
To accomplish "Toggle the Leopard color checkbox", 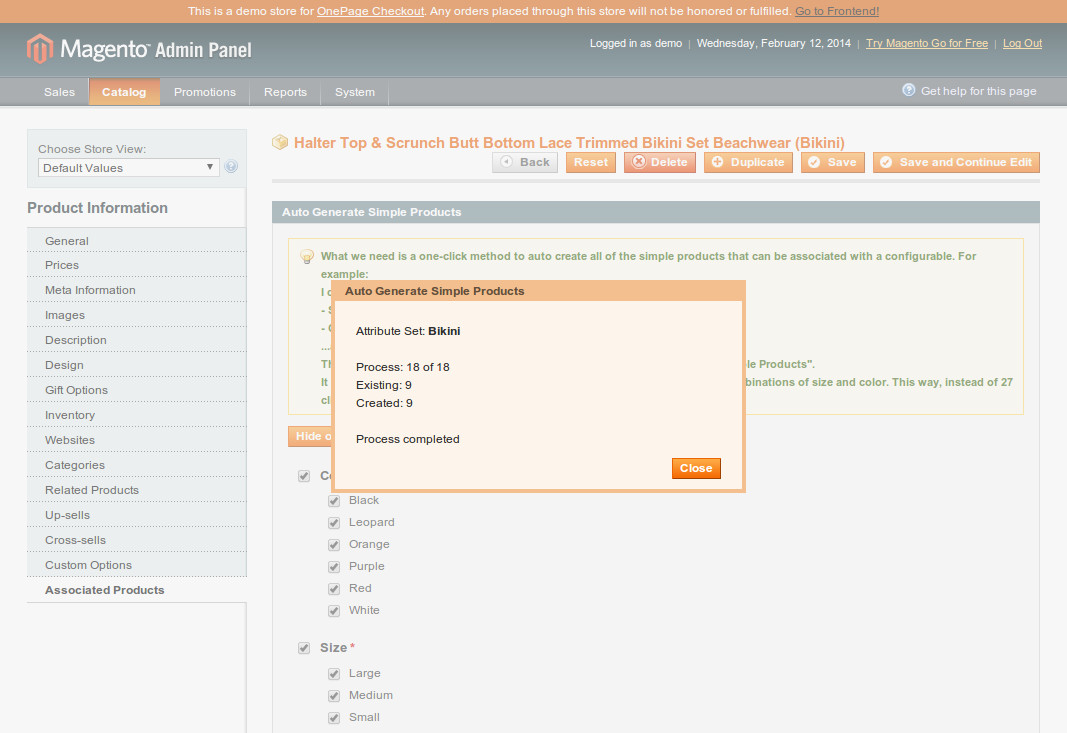I will point(334,523).
